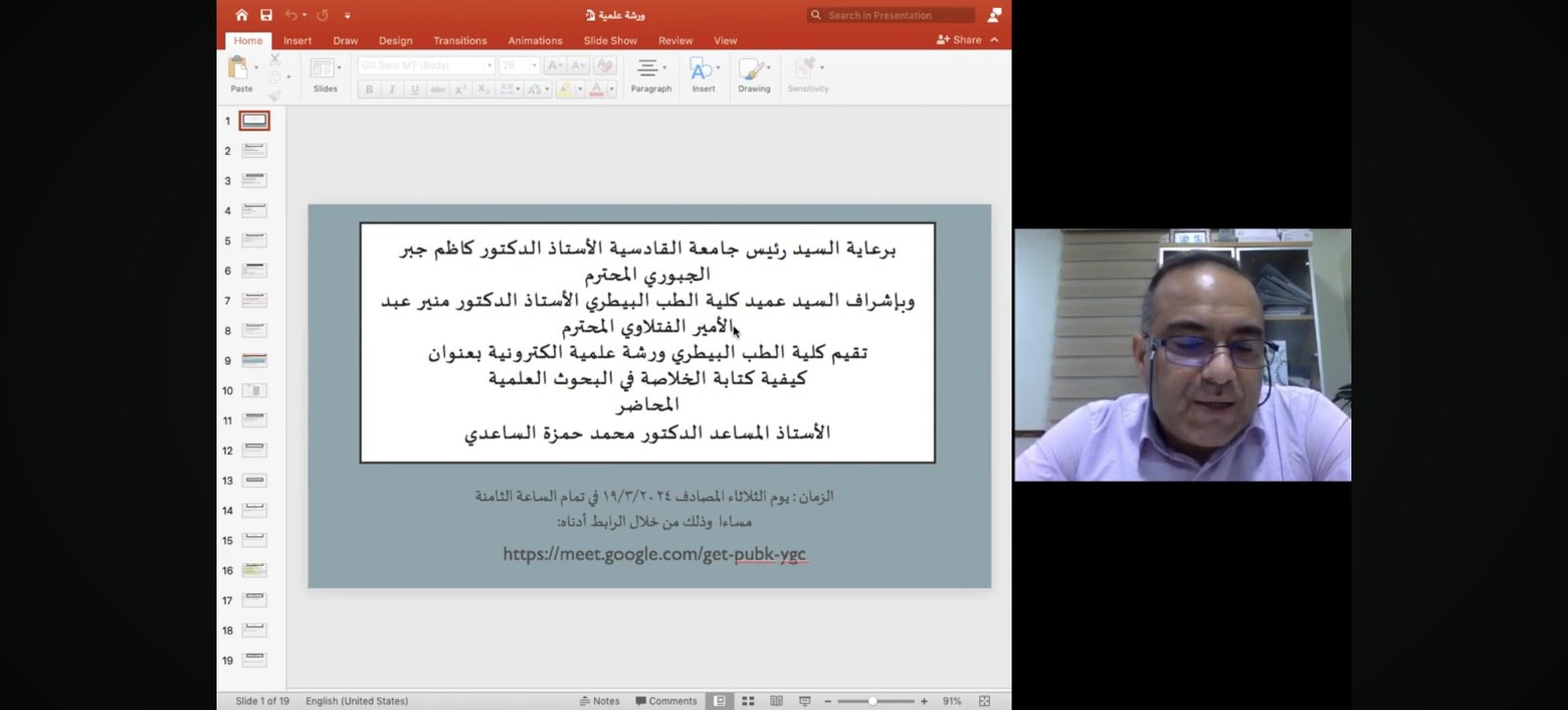Viewport: 1568px width, 710px height.
Task: Open the Drawing tools icon
Action: (x=754, y=74)
